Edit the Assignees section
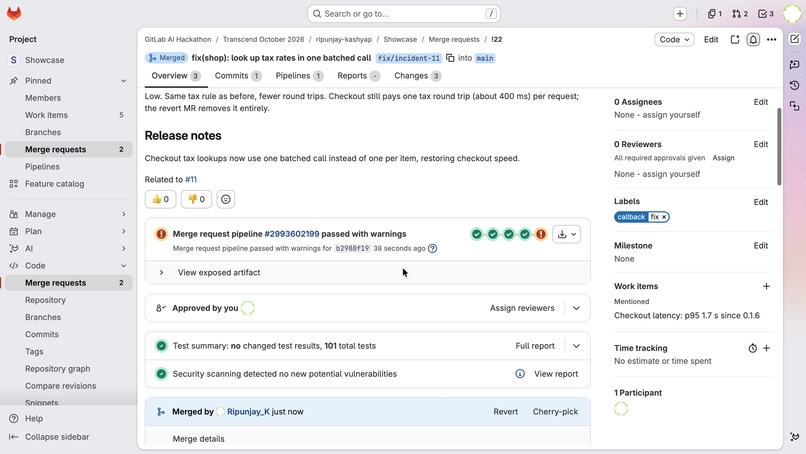 pyautogui.click(x=761, y=102)
